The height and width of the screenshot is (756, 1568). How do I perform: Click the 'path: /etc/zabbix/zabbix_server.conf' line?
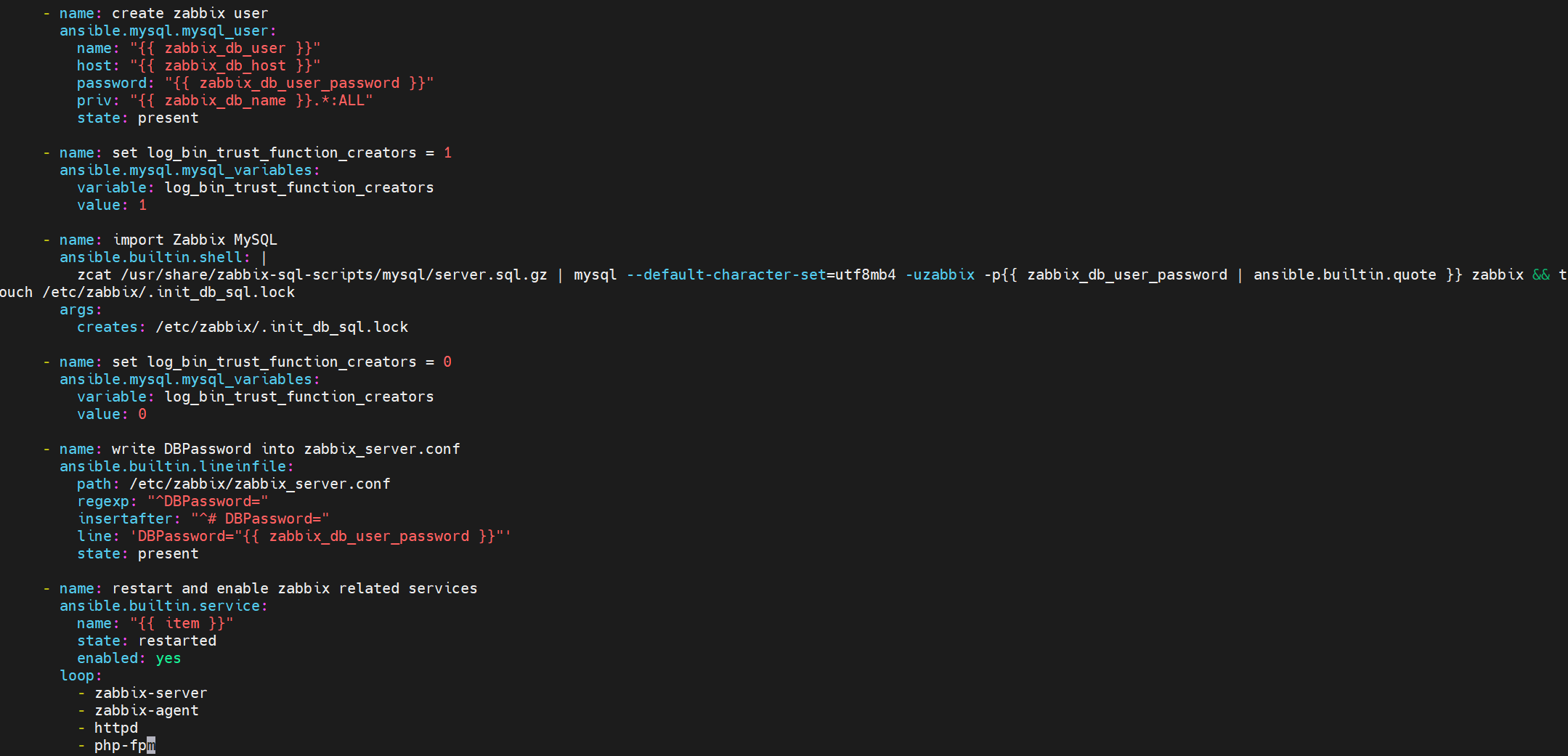click(x=234, y=484)
